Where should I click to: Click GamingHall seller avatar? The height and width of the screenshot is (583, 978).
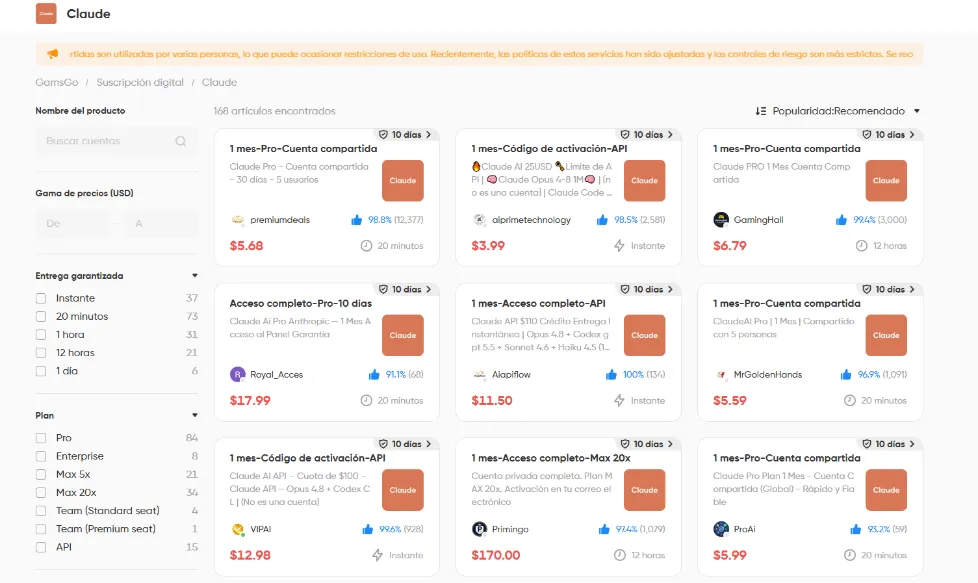[x=721, y=219]
